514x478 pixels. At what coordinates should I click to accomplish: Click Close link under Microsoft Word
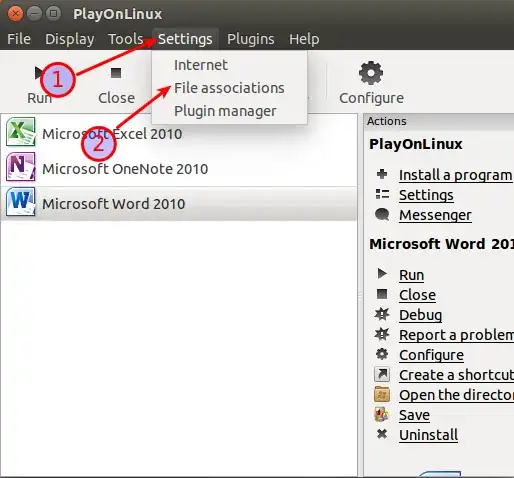(417, 295)
